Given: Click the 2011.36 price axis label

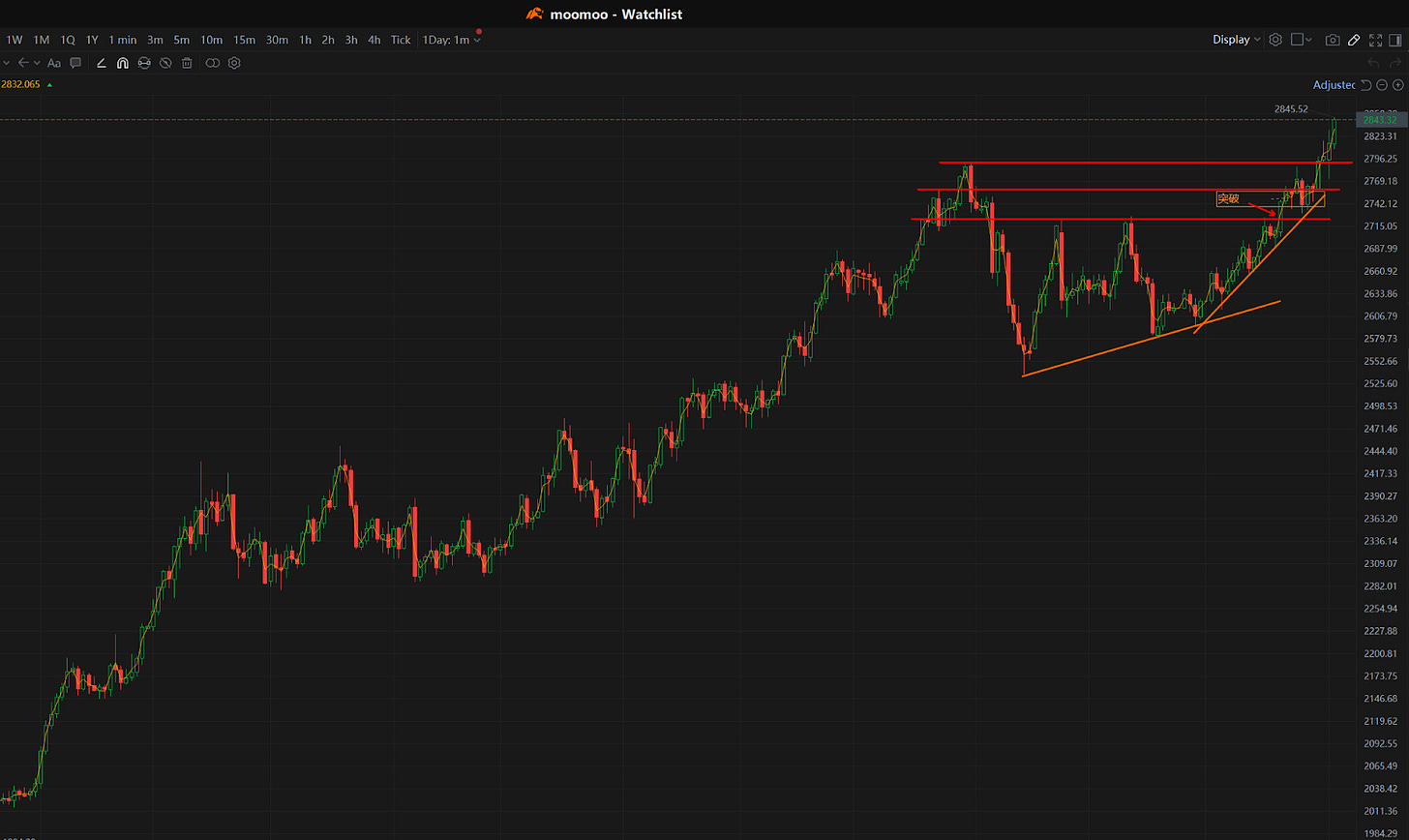Looking at the screenshot, I should coord(1380,811).
